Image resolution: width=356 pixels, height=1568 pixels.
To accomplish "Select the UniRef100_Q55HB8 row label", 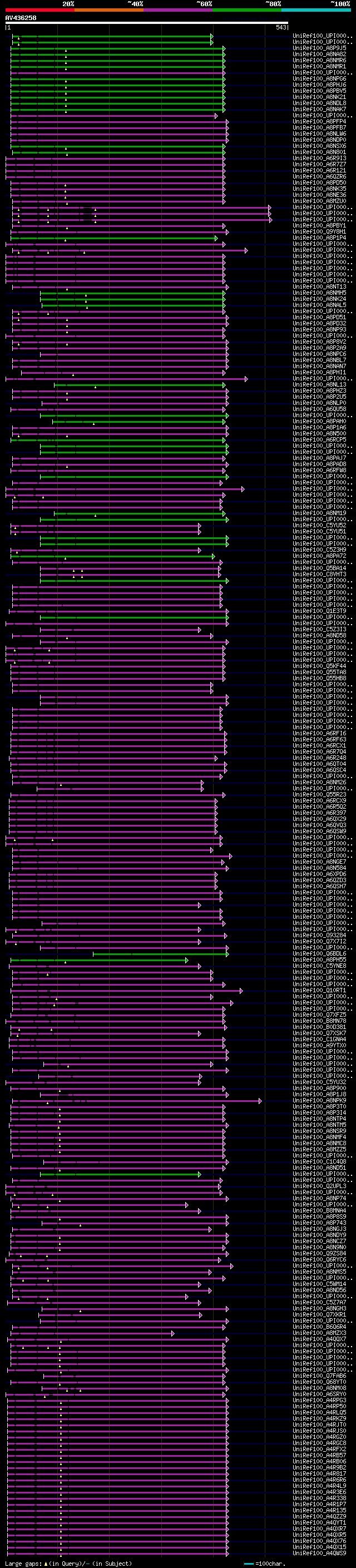I will pos(319,678).
